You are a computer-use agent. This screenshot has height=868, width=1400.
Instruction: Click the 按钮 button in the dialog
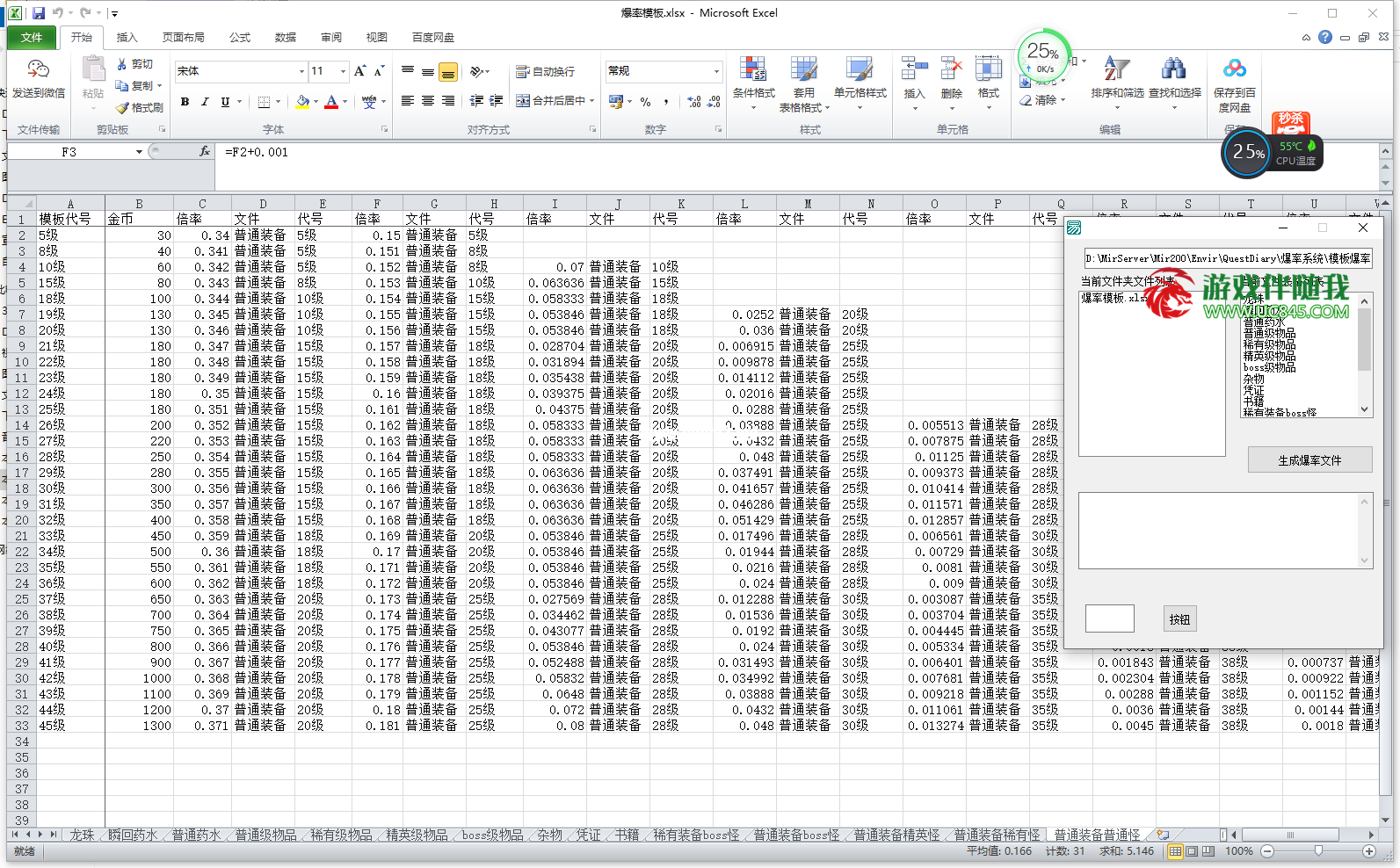1179,619
